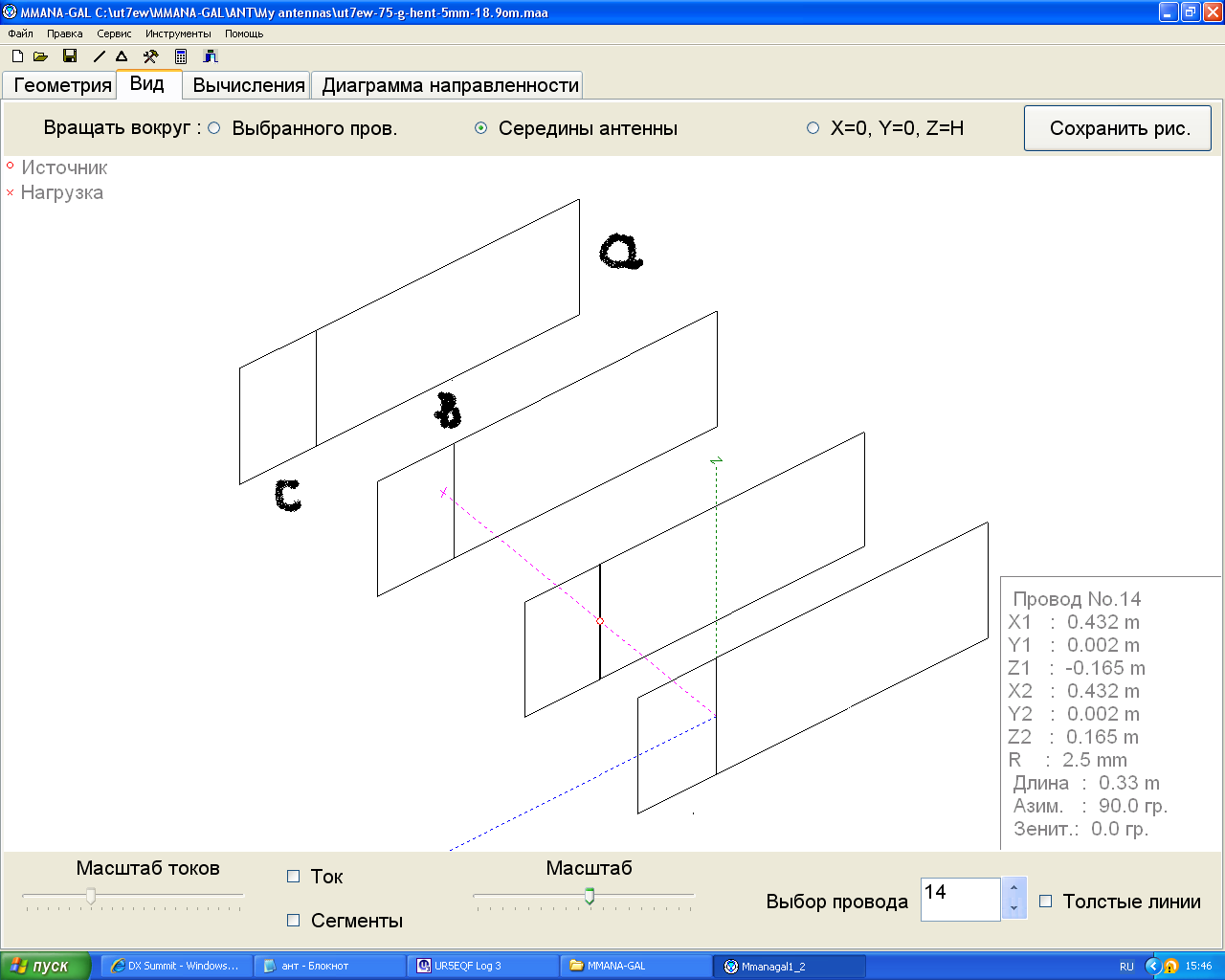Screen dimensions: 1225x980
Task: Click the exit door toolbar icon
Action: pyautogui.click(x=211, y=56)
